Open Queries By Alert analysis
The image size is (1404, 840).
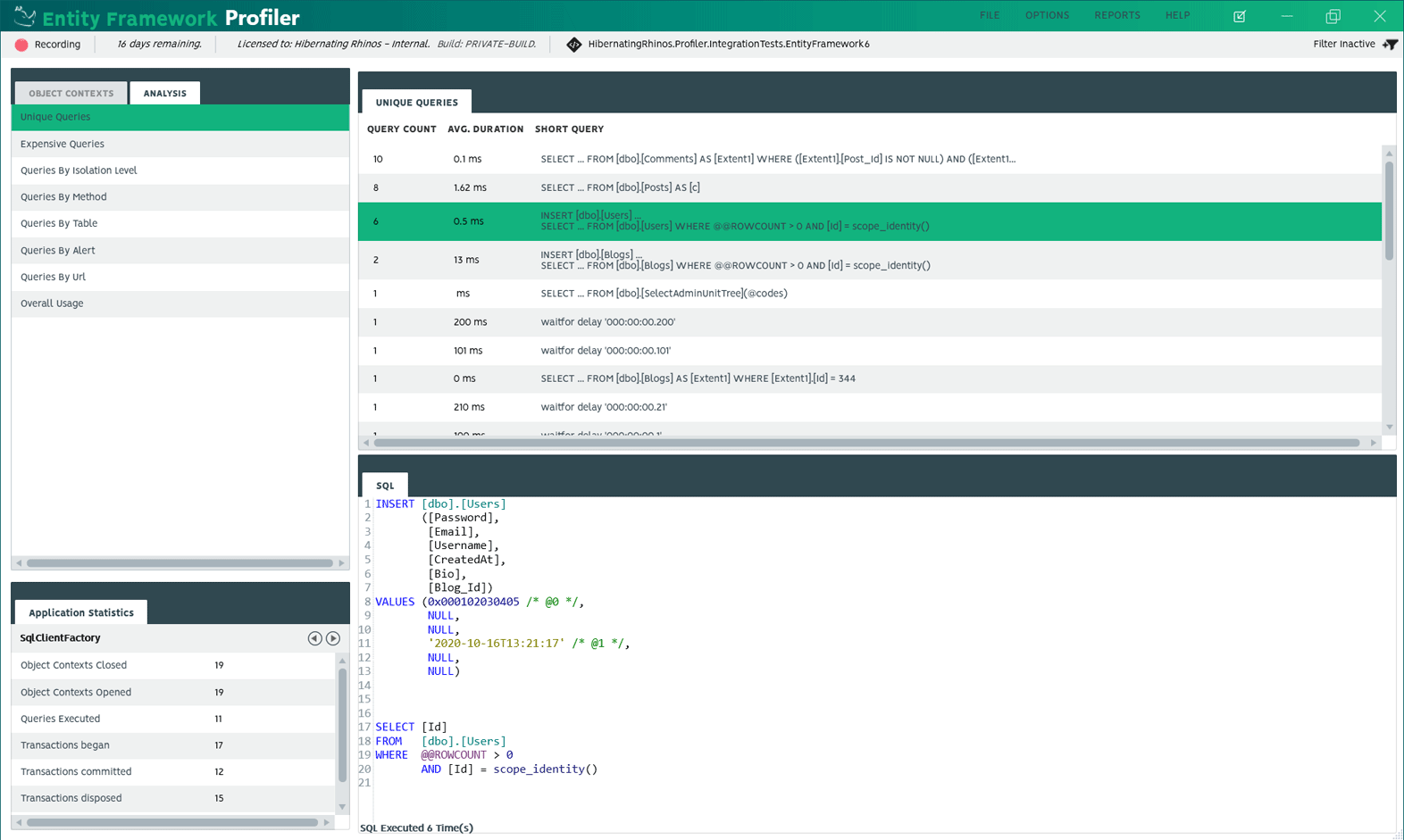point(180,251)
